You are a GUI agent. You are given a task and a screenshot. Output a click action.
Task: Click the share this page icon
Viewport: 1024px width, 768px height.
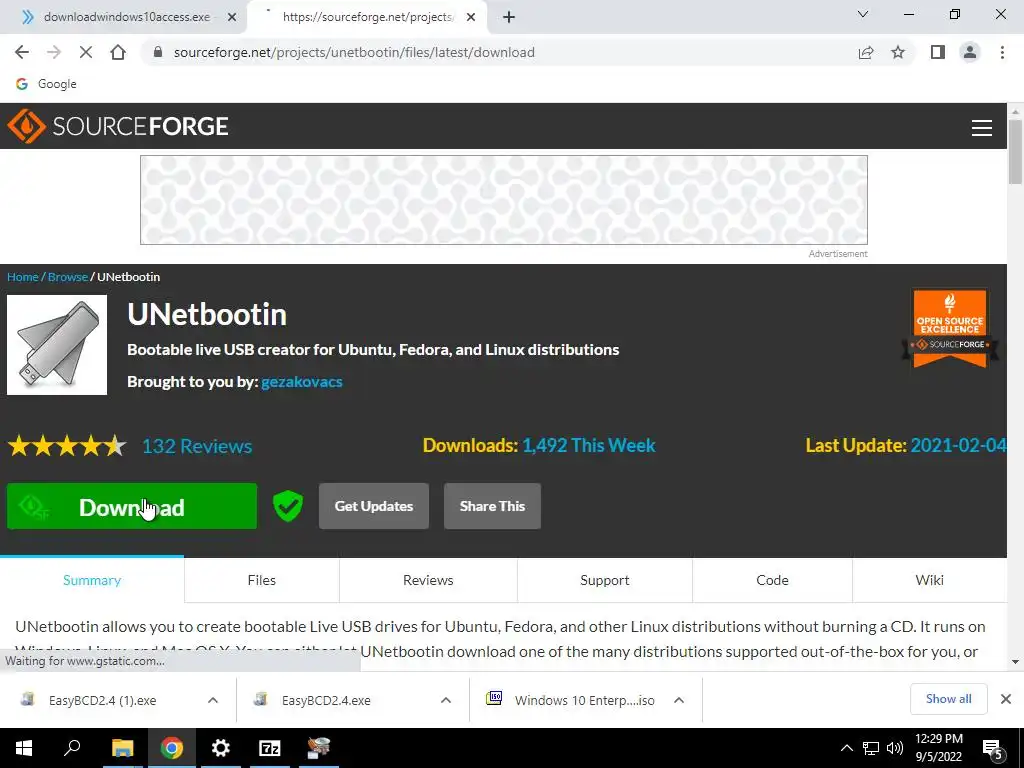[x=866, y=52]
